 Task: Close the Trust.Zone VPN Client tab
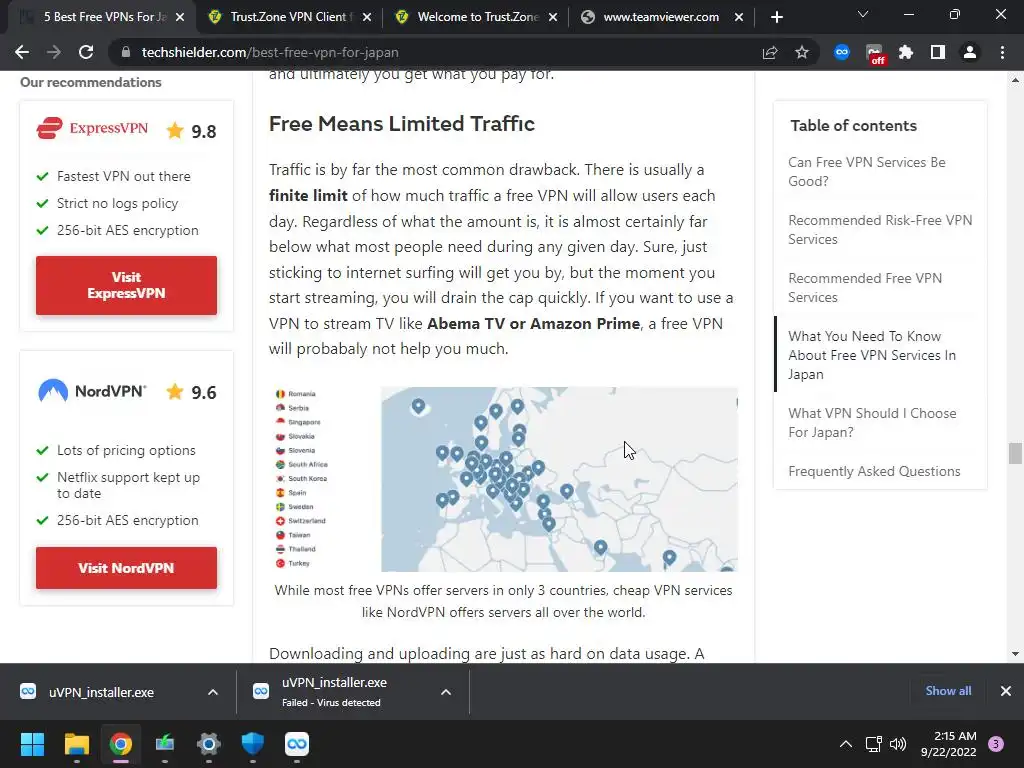click(367, 17)
